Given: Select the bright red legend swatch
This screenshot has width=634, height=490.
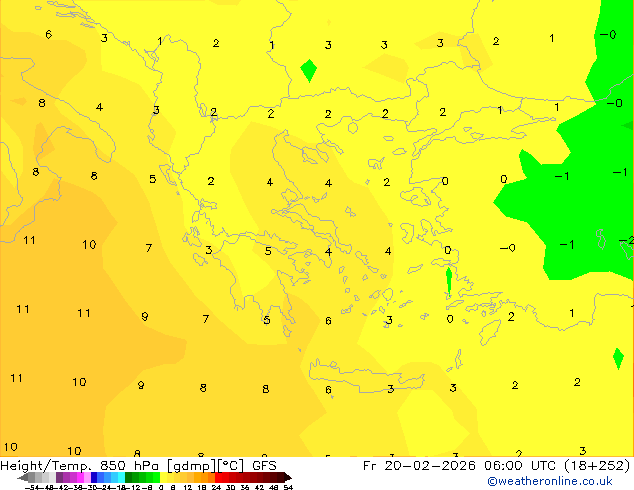Looking at the screenshot, I should [218, 477].
